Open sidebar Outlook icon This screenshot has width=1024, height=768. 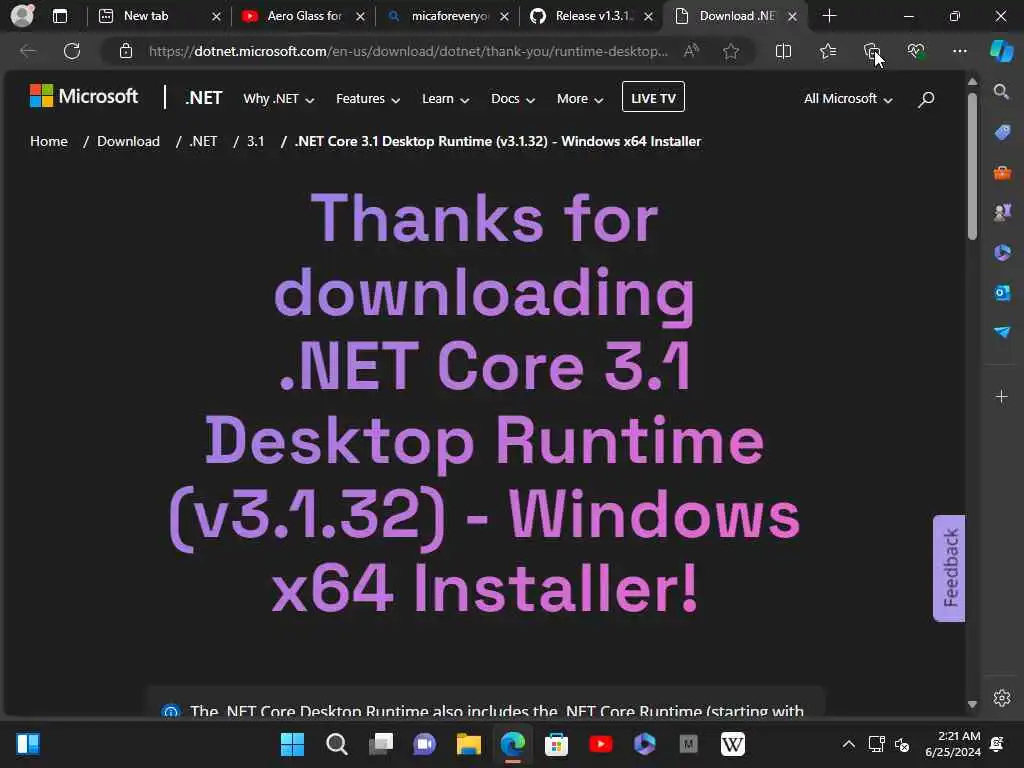pyautogui.click(x=1002, y=293)
